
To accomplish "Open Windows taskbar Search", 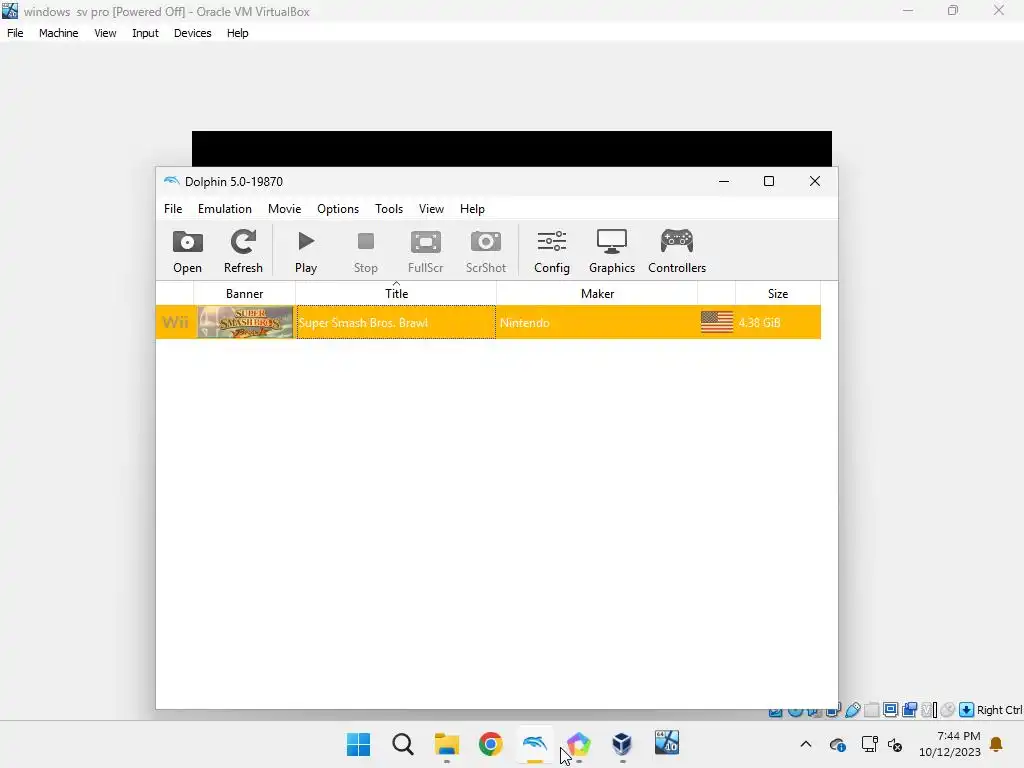I will tap(403, 744).
